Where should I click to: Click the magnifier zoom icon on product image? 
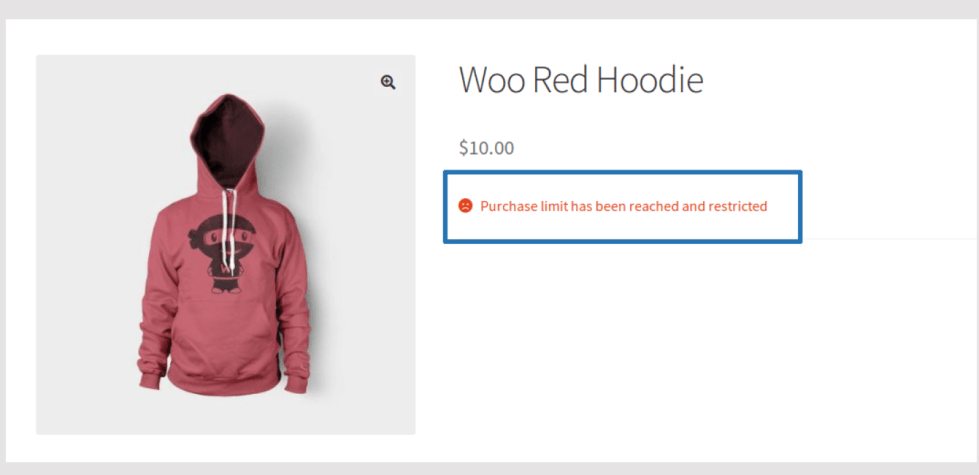click(388, 82)
